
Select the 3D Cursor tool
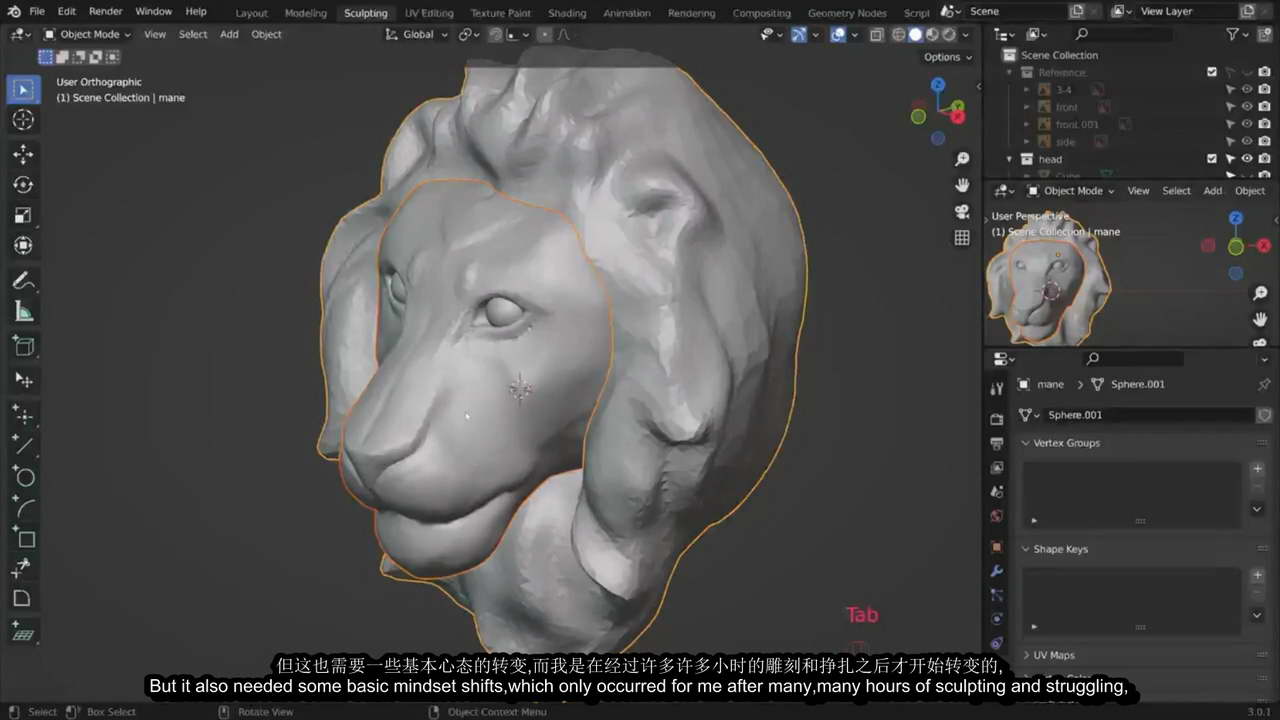[x=22, y=120]
